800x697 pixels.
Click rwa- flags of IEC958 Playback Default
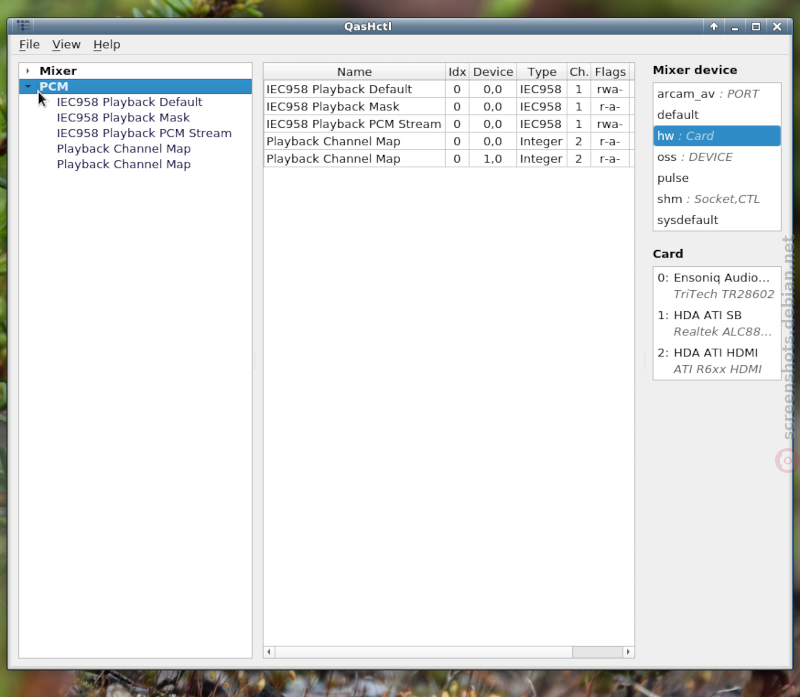coord(610,89)
